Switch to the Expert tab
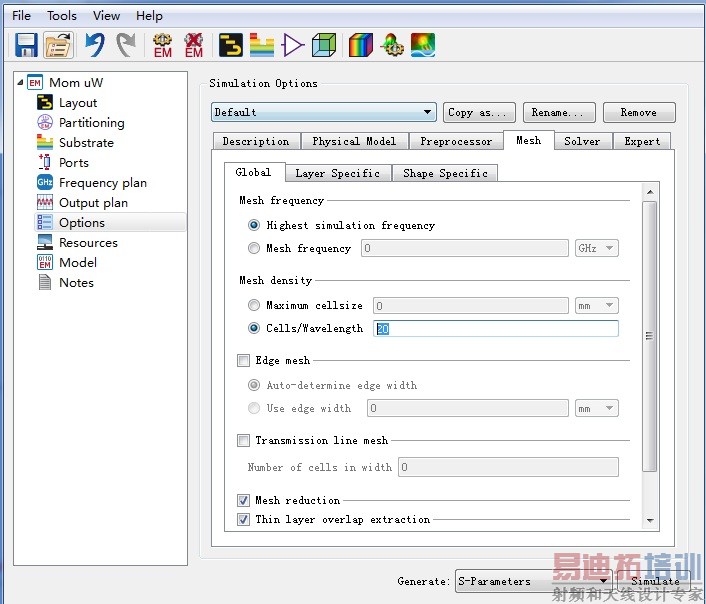The image size is (706, 604). (642, 141)
